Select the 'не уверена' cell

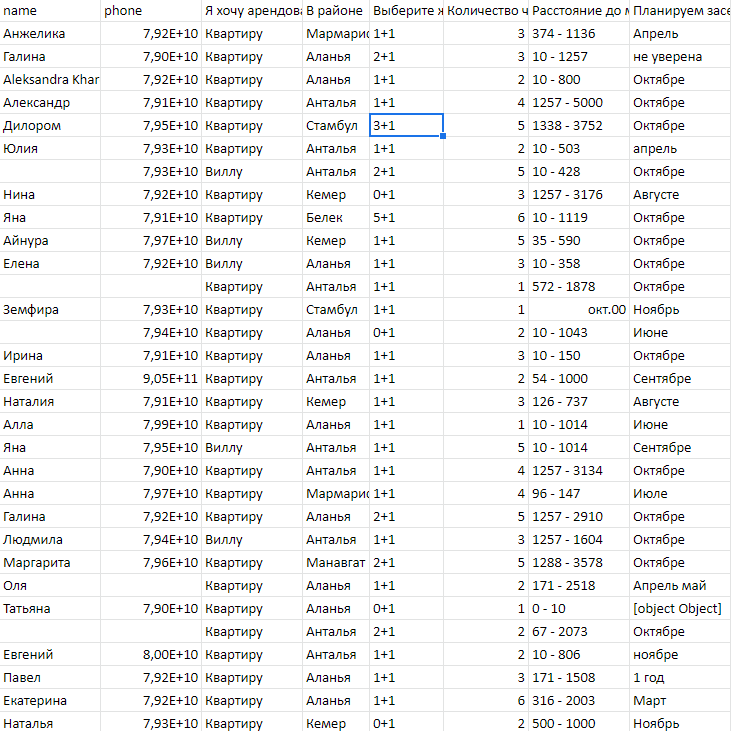[x=679, y=57]
